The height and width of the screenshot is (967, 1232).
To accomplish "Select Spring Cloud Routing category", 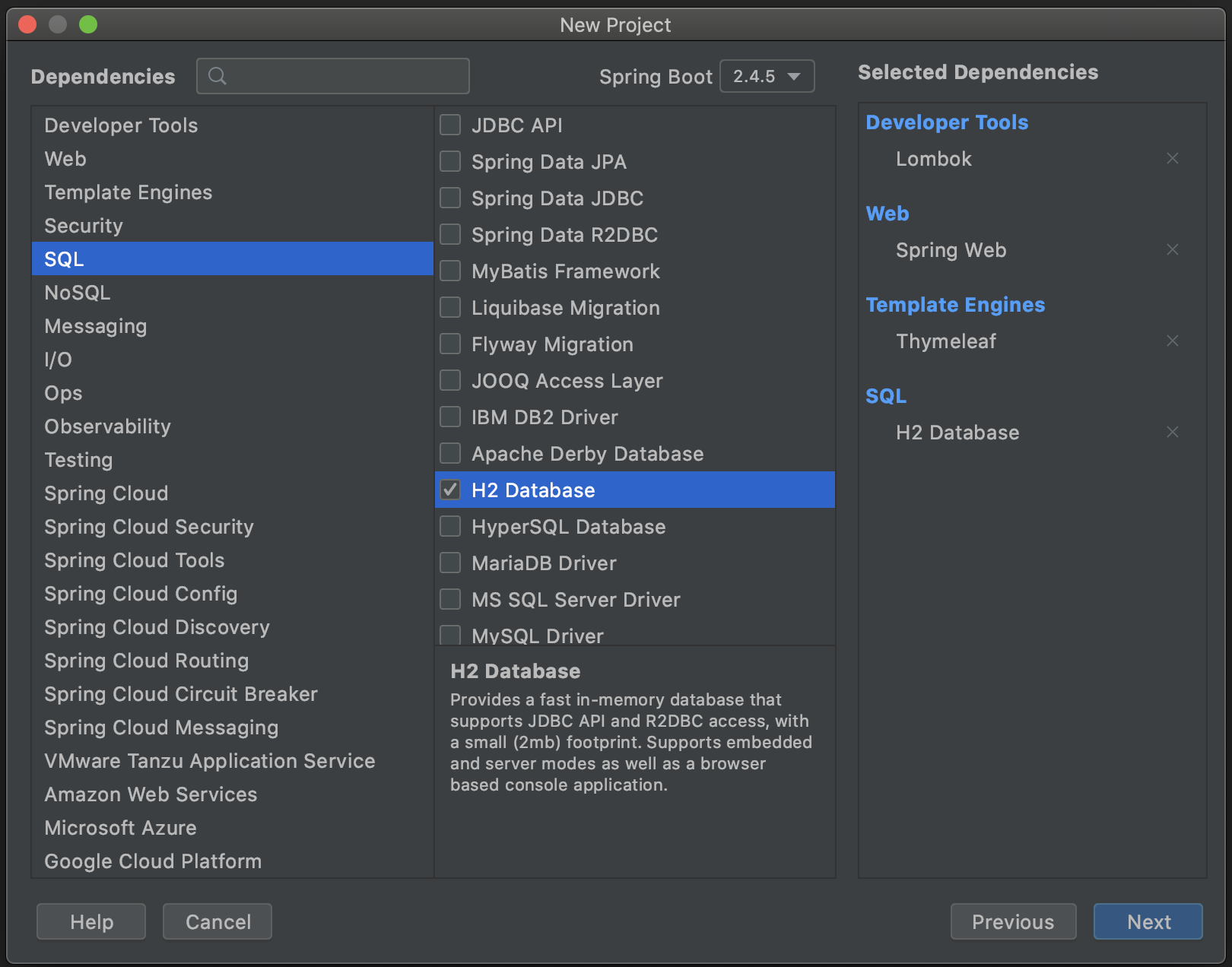I will click(233, 661).
